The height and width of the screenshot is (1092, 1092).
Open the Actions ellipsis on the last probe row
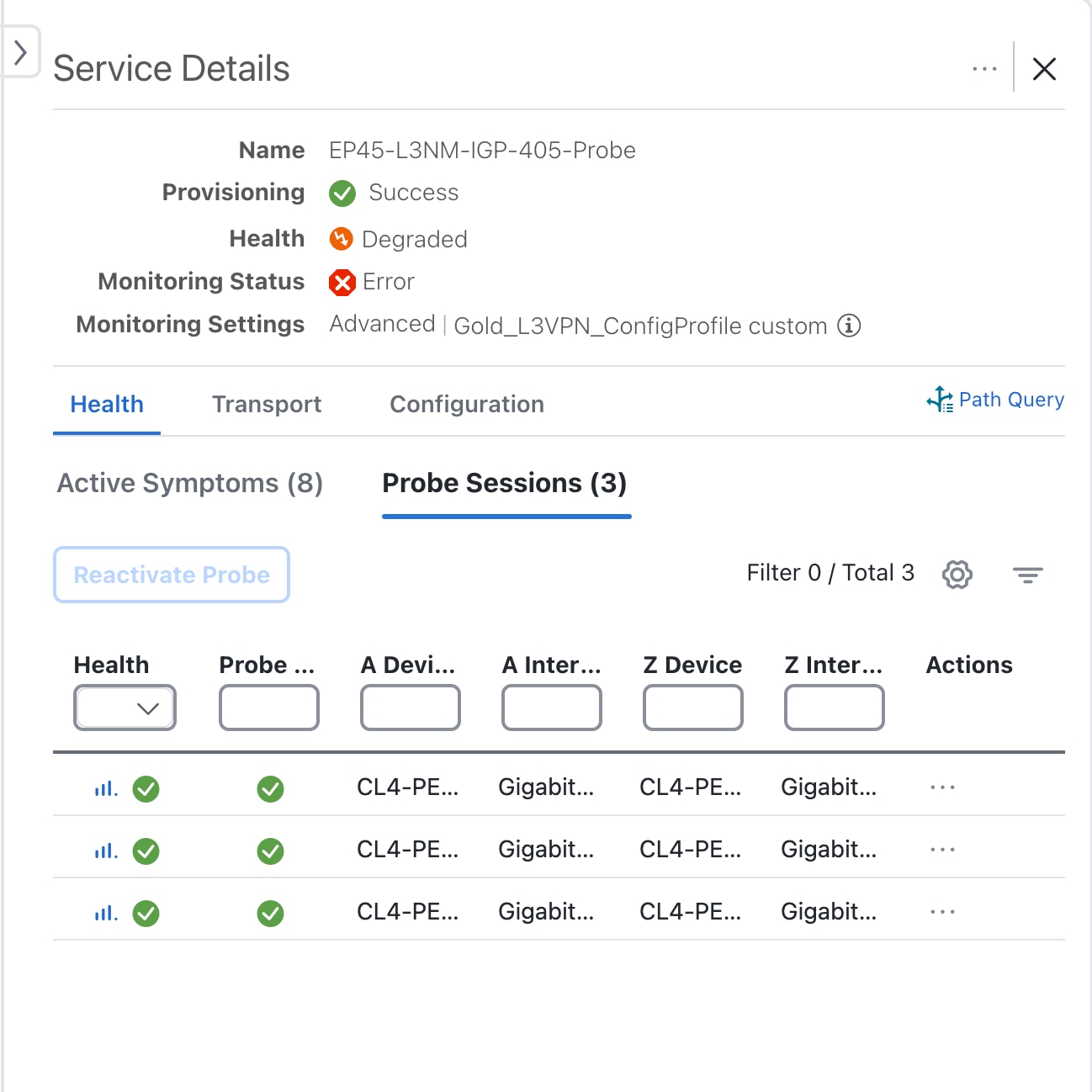(941, 911)
